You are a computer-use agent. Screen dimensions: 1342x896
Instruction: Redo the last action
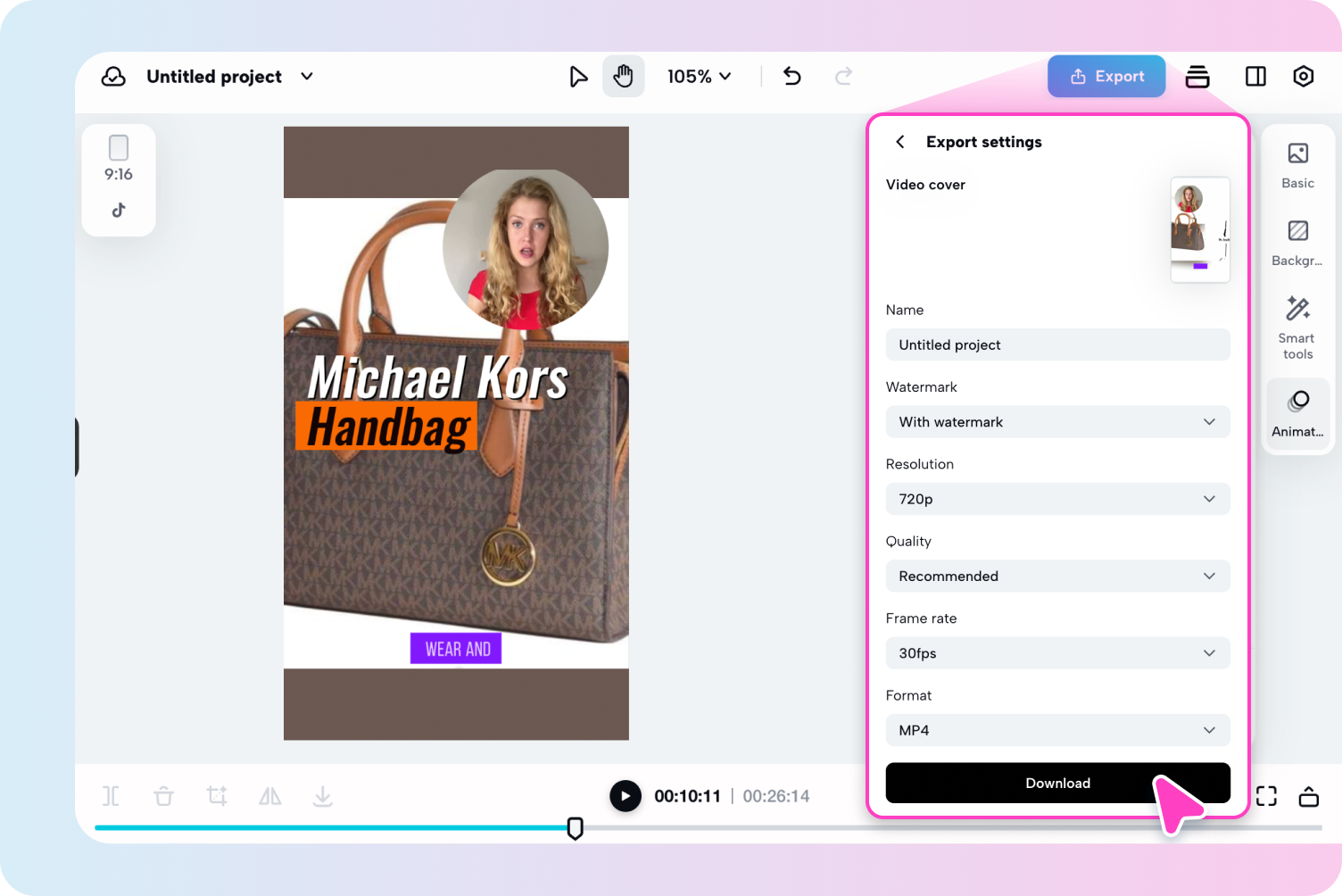coord(843,77)
